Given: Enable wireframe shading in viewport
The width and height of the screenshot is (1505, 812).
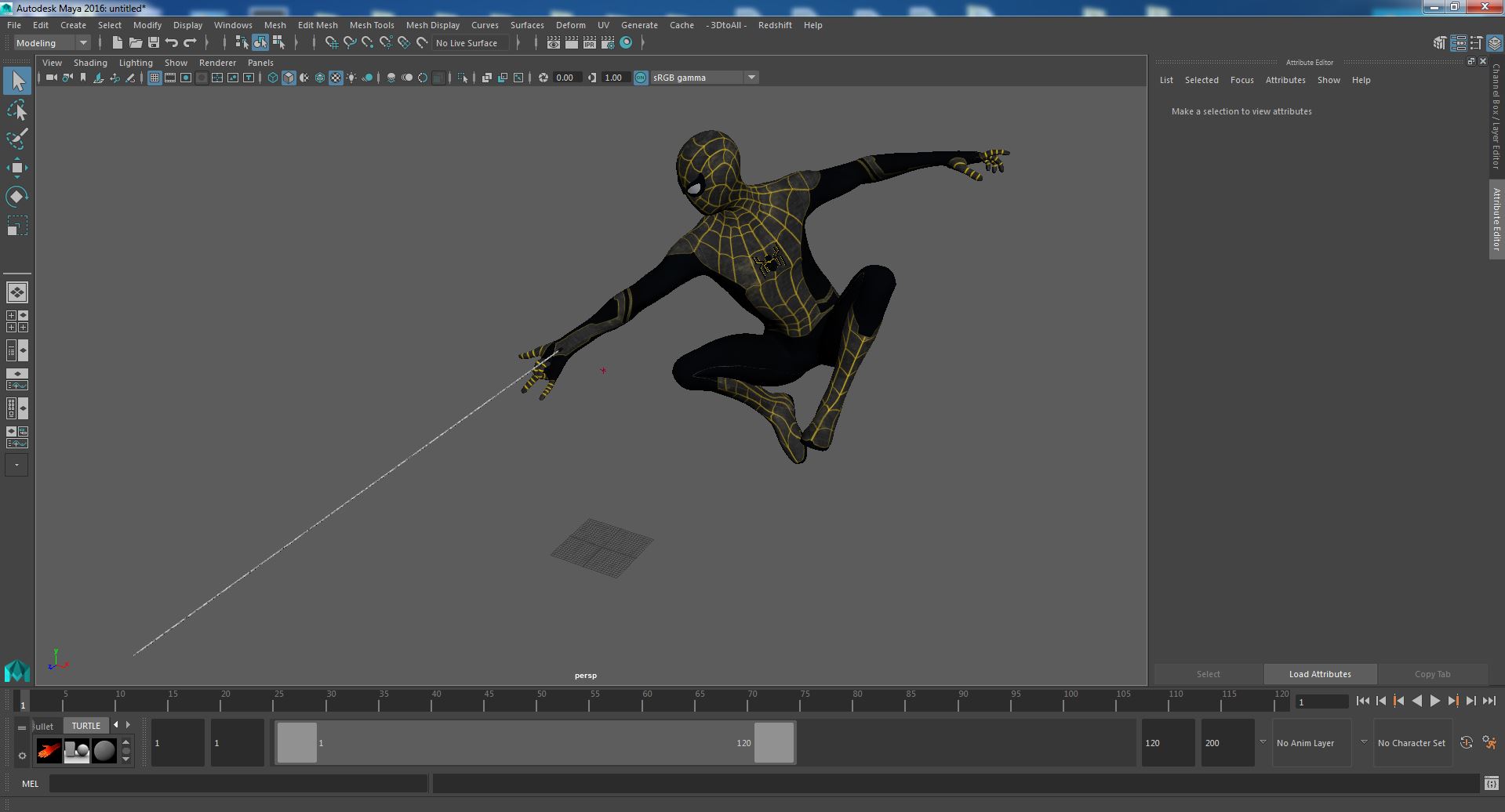Looking at the screenshot, I should [273, 78].
